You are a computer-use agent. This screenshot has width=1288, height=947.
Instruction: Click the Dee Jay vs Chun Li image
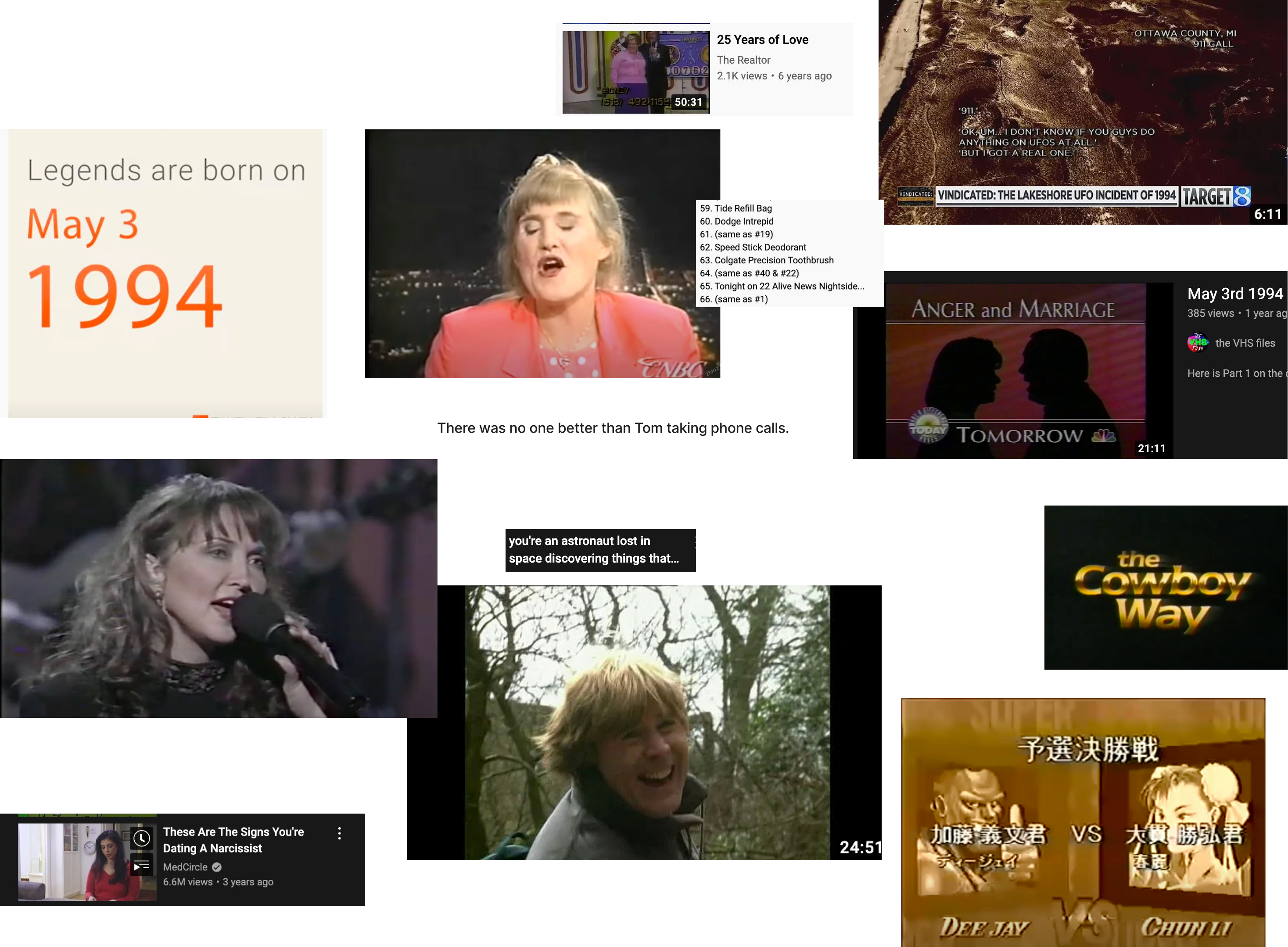click(1083, 823)
